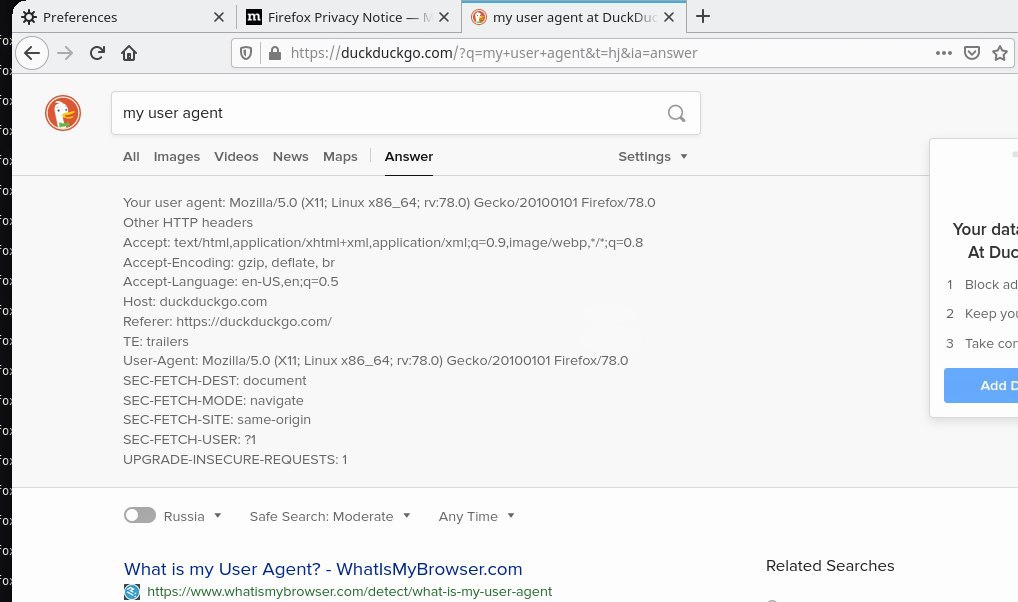Open the Settings dropdown
This screenshot has width=1018, height=602.
click(652, 157)
